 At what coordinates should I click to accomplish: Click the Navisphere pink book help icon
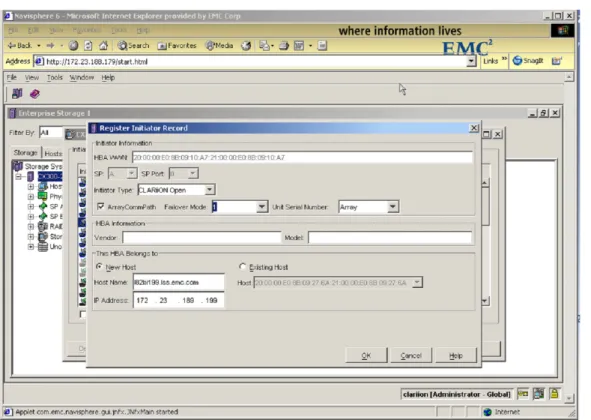point(35,94)
